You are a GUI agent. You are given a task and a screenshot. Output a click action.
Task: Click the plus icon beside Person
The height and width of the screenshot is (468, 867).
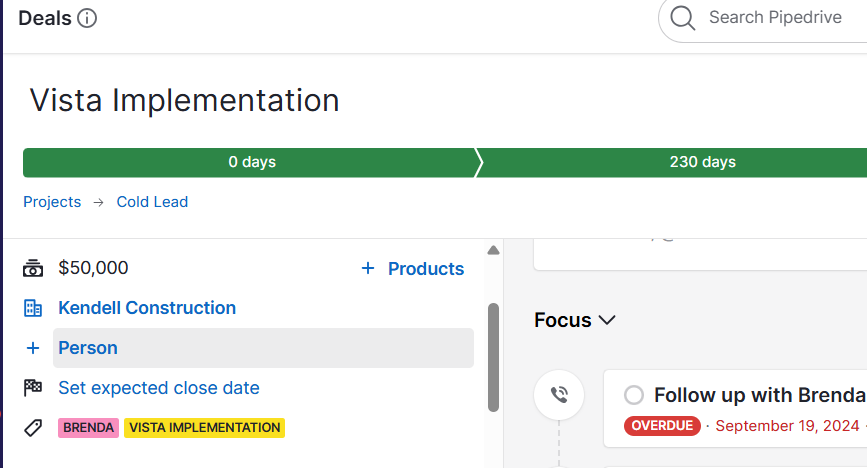33,348
